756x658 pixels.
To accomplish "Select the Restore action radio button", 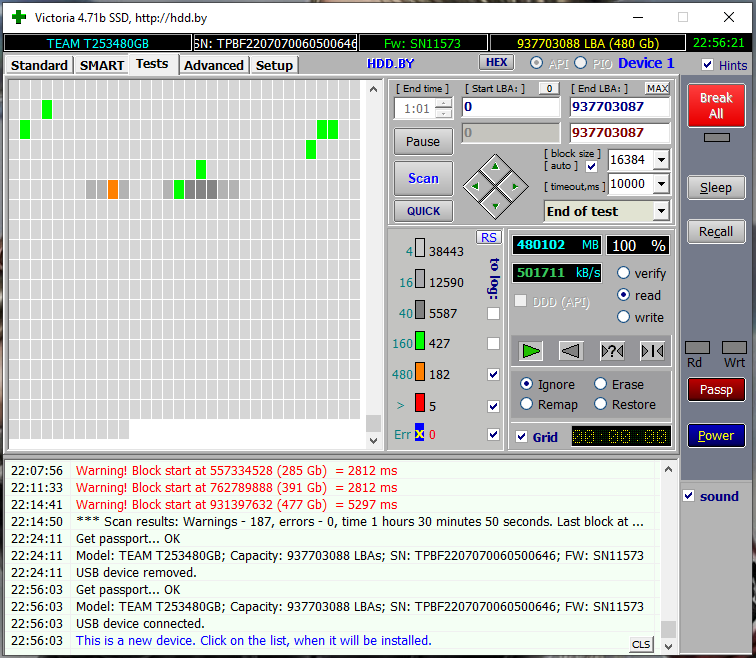I will point(600,404).
